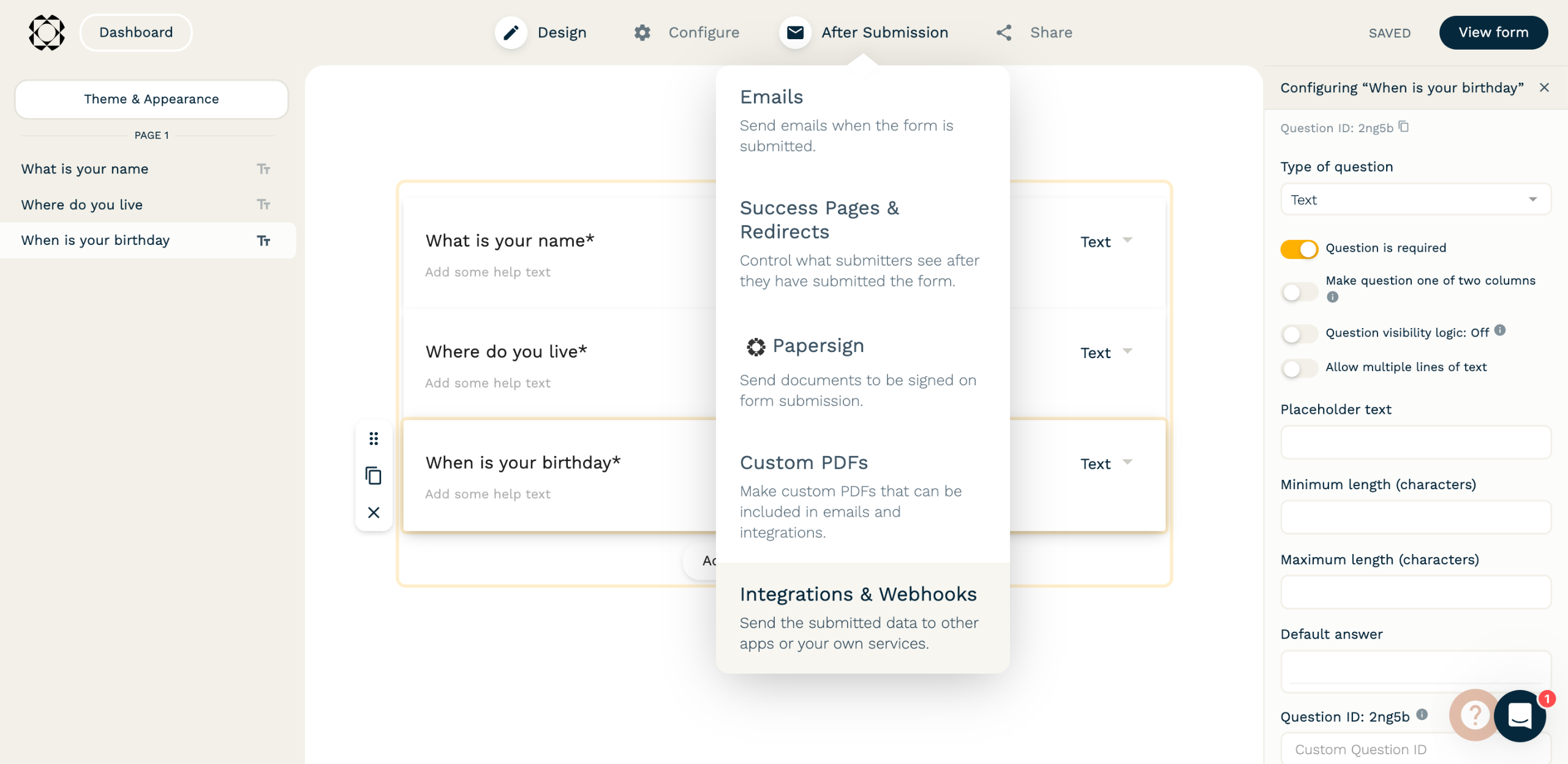Viewport: 1568px width, 764px height.
Task: Click the Placeholder text input field
Action: 1415,442
